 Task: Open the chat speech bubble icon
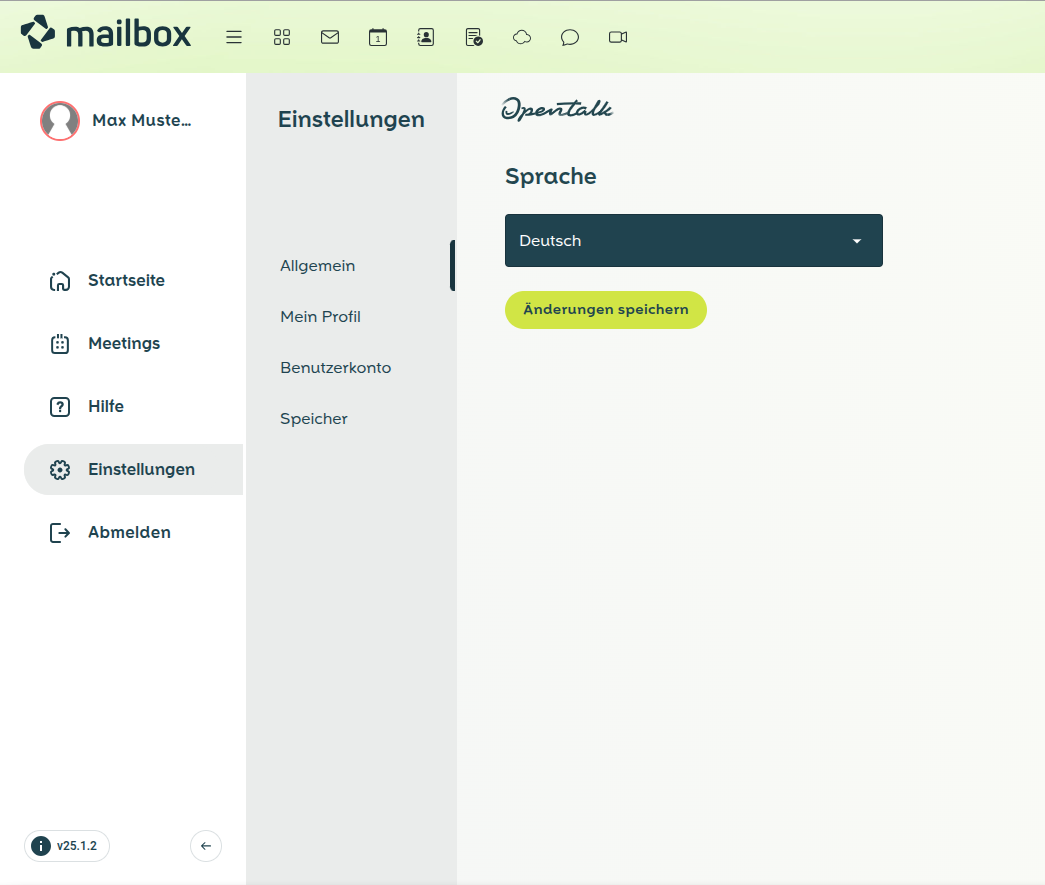click(x=570, y=37)
